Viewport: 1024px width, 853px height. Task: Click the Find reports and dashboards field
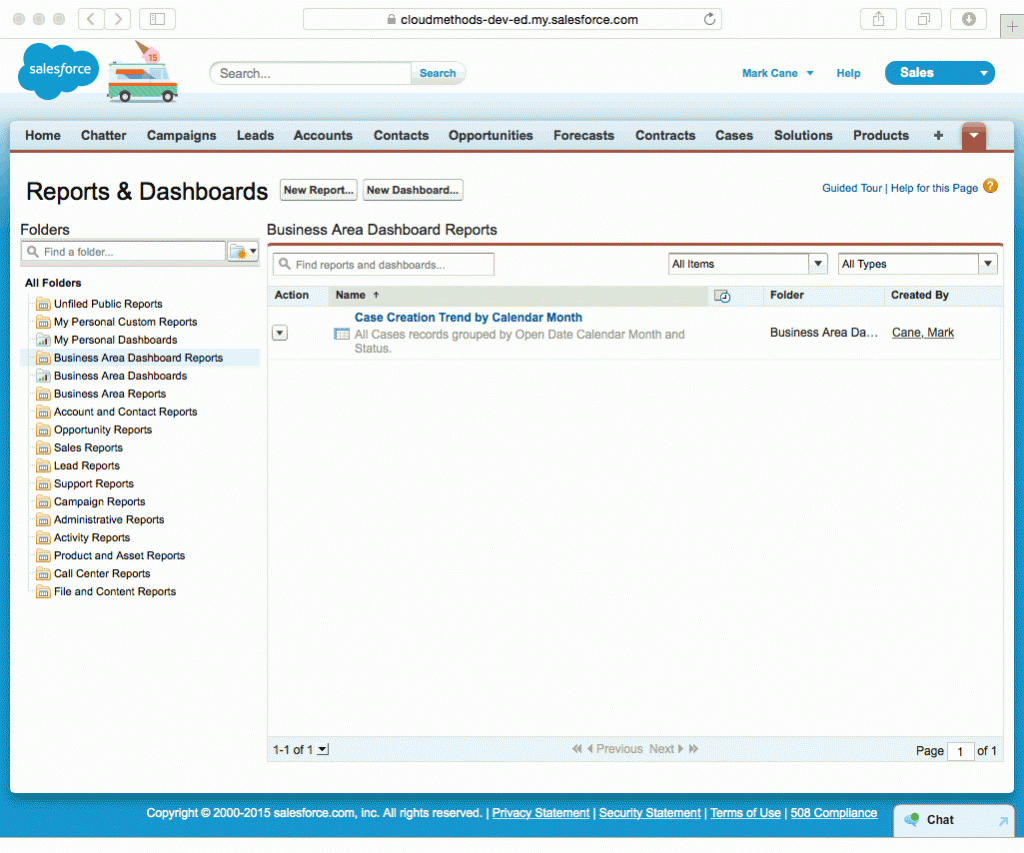point(383,265)
